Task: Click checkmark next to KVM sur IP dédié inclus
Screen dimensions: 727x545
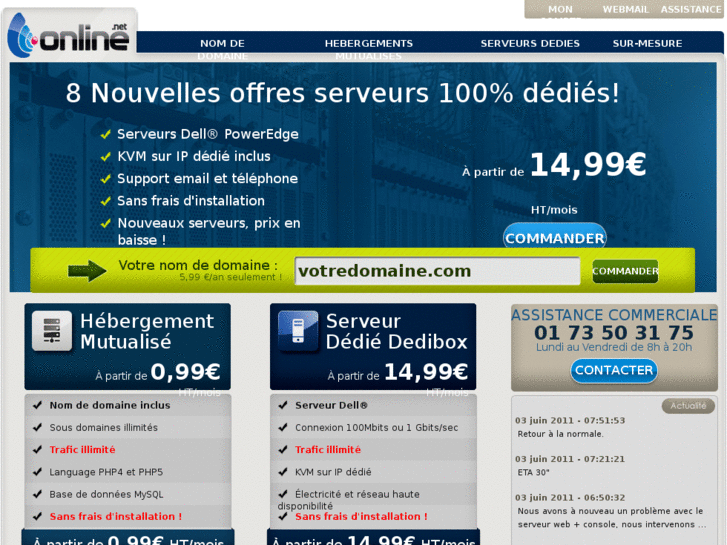Action: point(106,156)
